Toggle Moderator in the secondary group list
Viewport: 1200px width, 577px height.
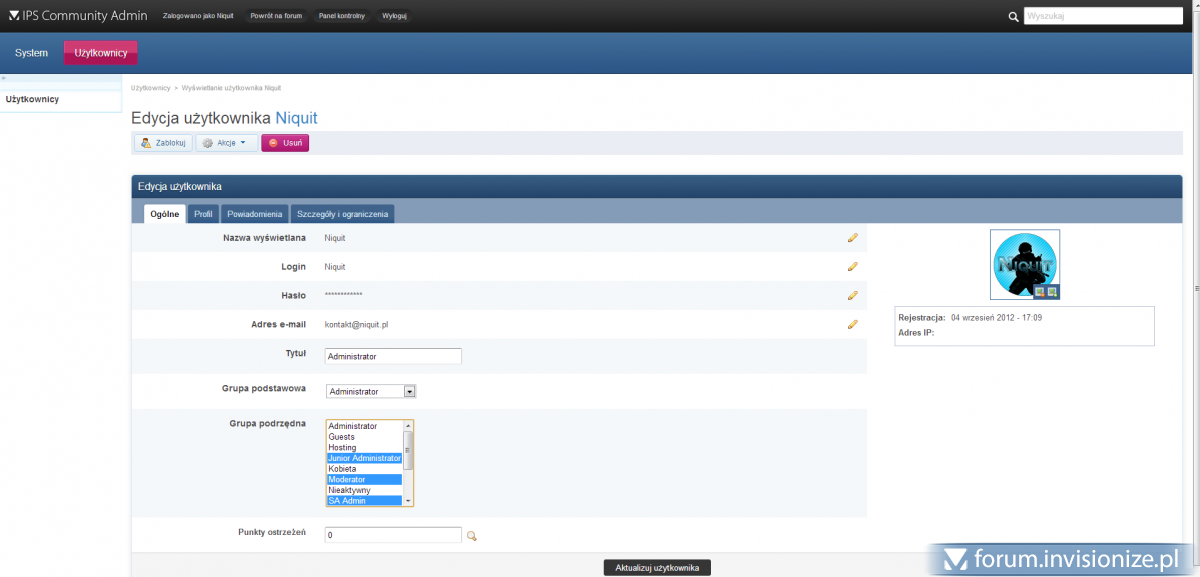(364, 480)
